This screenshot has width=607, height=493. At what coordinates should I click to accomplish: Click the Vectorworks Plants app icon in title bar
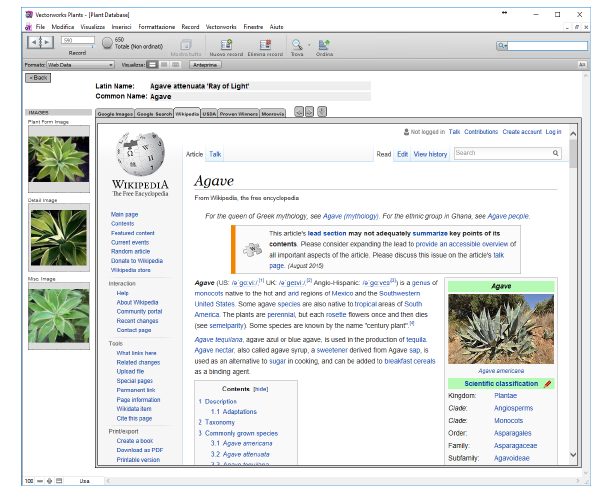click(29, 14)
